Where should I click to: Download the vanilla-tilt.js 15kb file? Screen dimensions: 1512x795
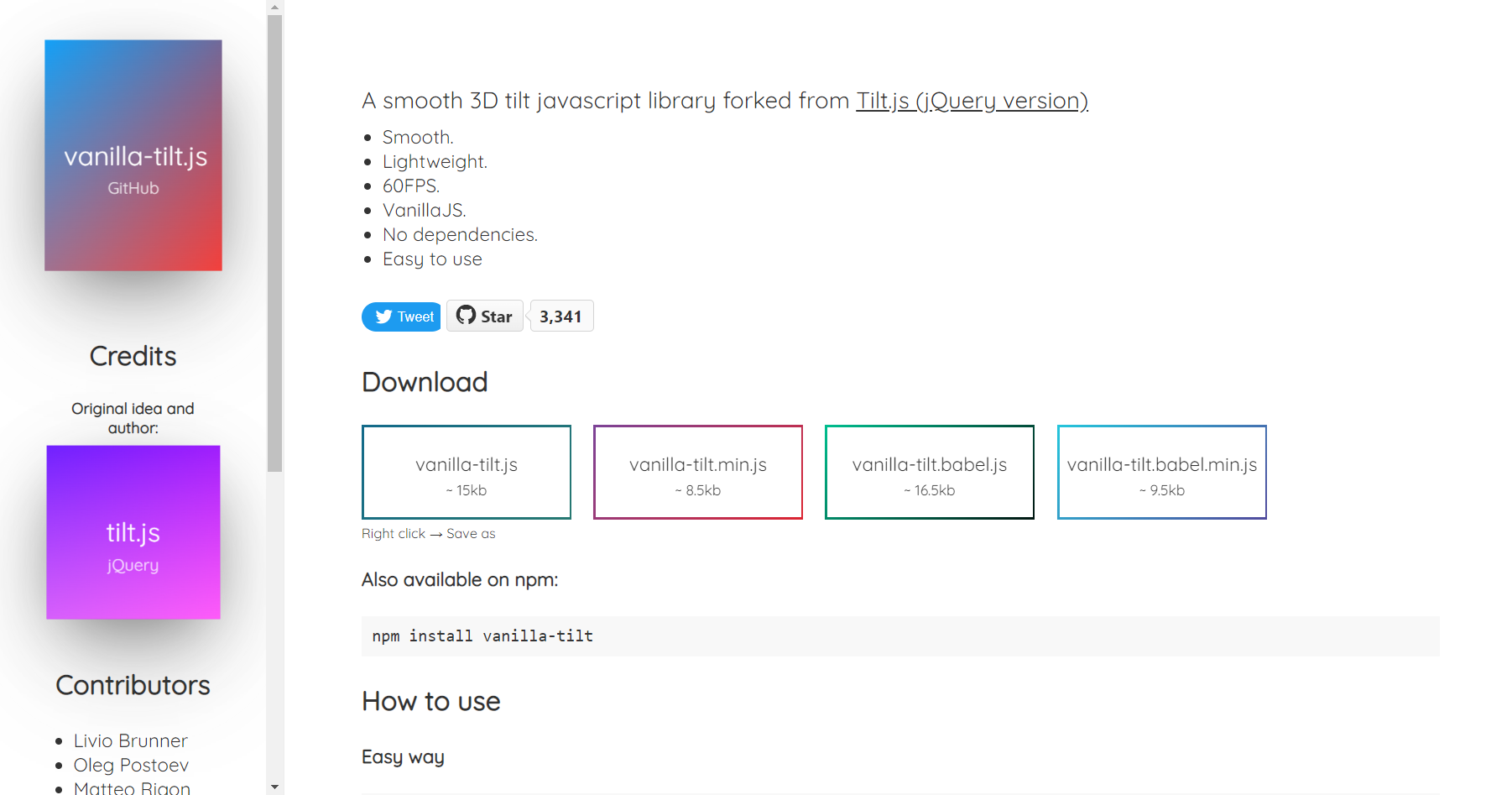(466, 472)
